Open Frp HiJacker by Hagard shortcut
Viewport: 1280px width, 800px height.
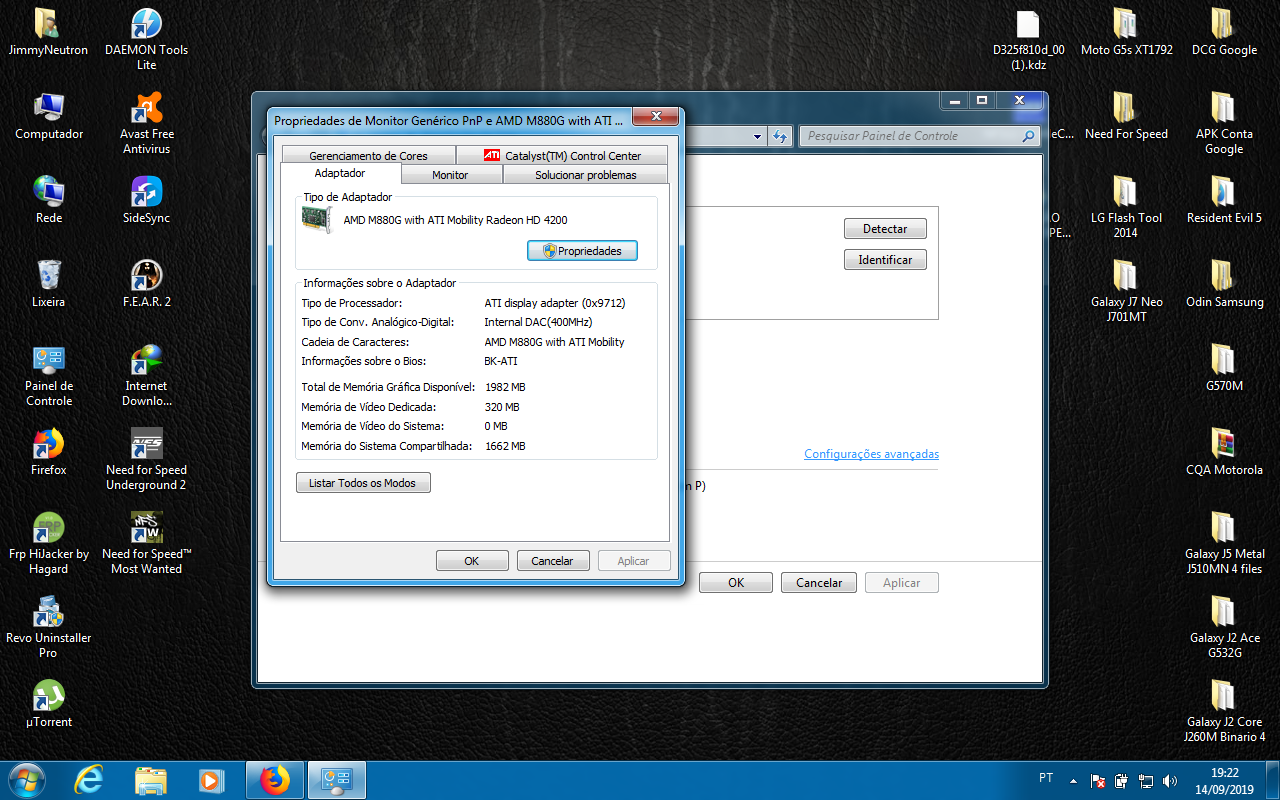click(49, 543)
